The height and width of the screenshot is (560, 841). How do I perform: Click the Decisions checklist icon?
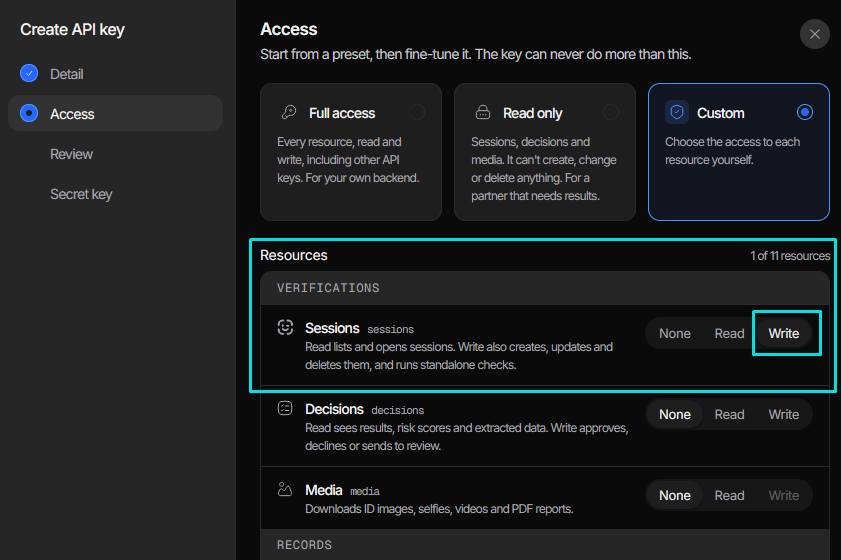click(x=285, y=408)
